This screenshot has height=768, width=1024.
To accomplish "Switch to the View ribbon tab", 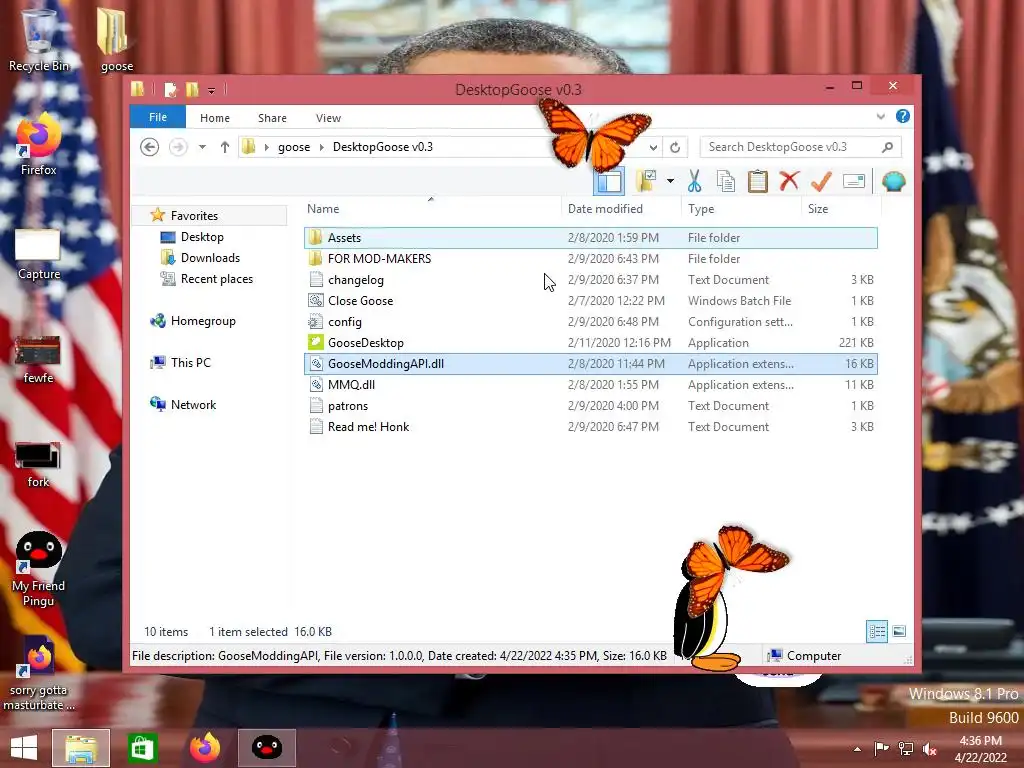I will [x=328, y=118].
